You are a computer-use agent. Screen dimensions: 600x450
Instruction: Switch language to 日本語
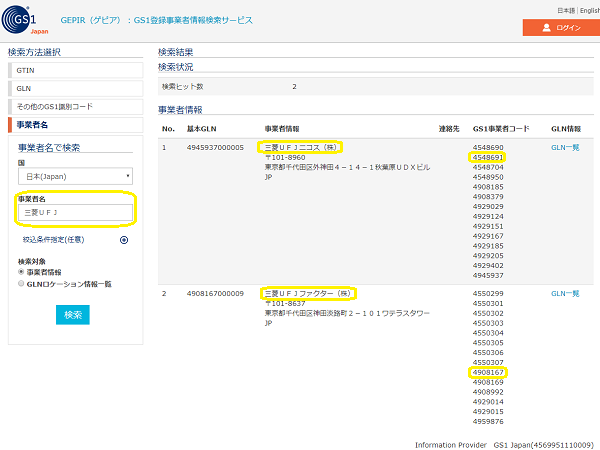tap(566, 11)
